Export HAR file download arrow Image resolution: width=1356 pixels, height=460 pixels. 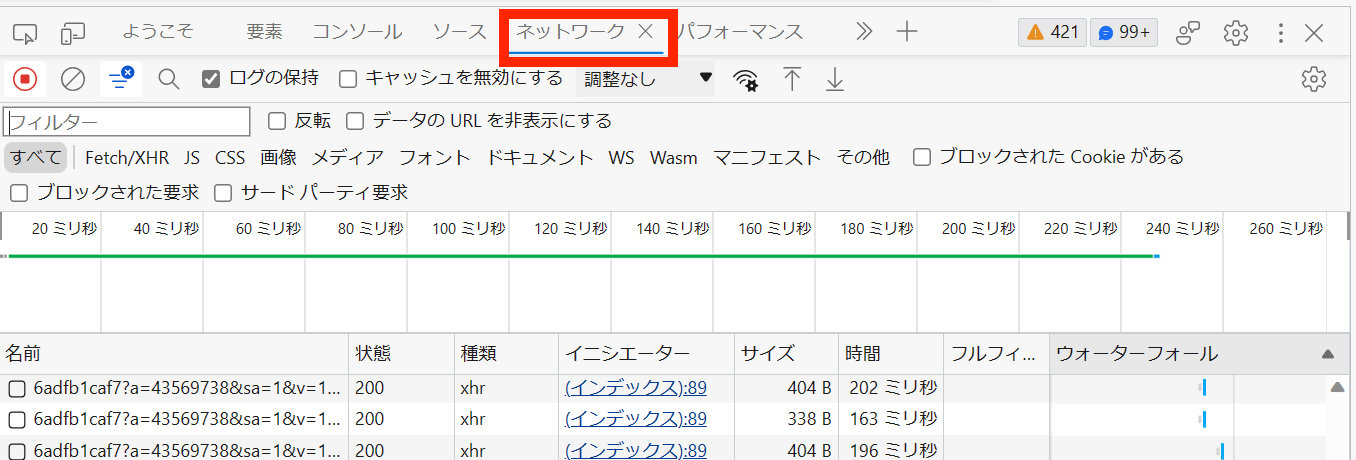coord(835,80)
